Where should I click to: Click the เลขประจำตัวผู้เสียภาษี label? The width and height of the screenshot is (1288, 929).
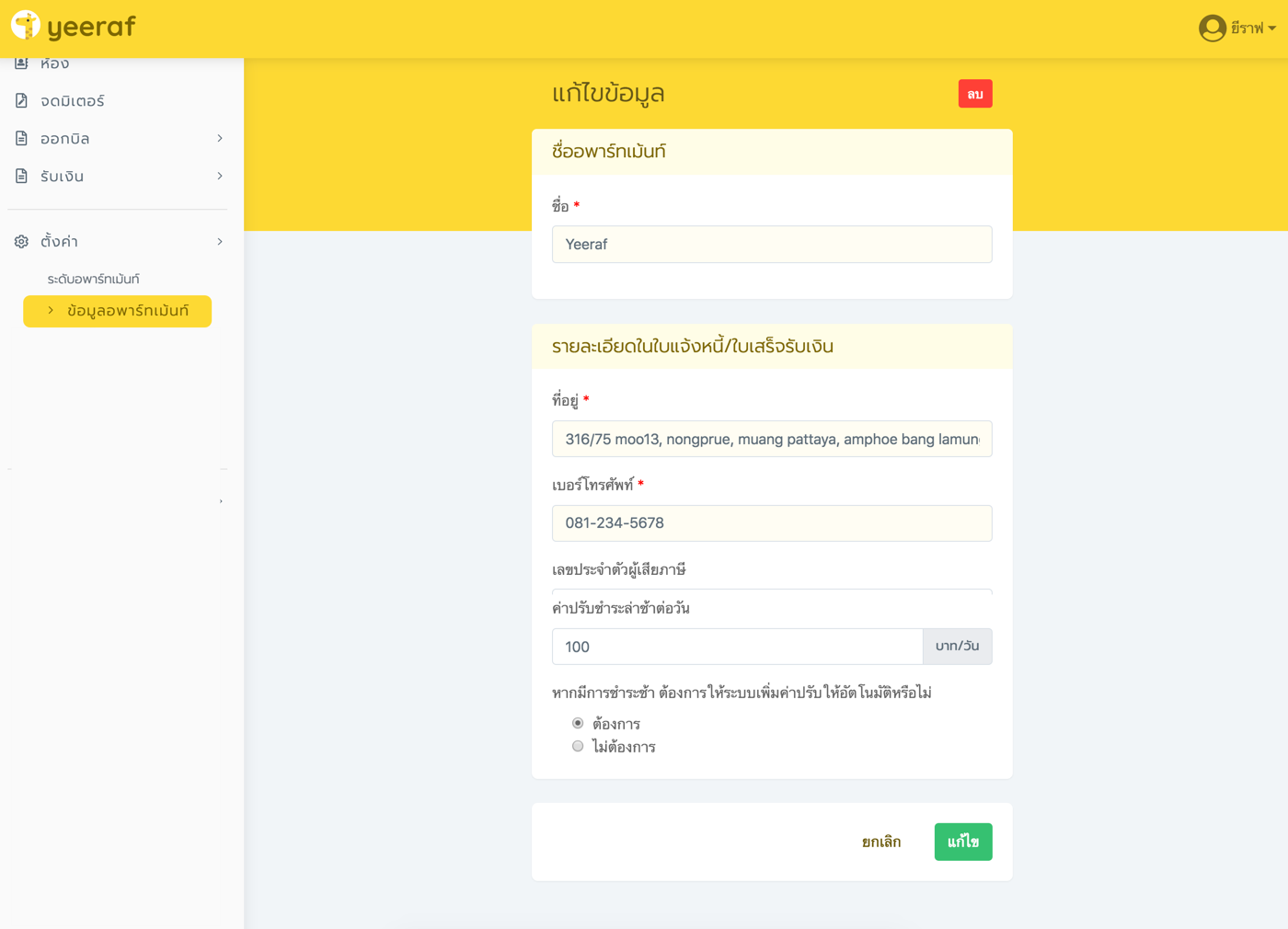click(x=619, y=569)
